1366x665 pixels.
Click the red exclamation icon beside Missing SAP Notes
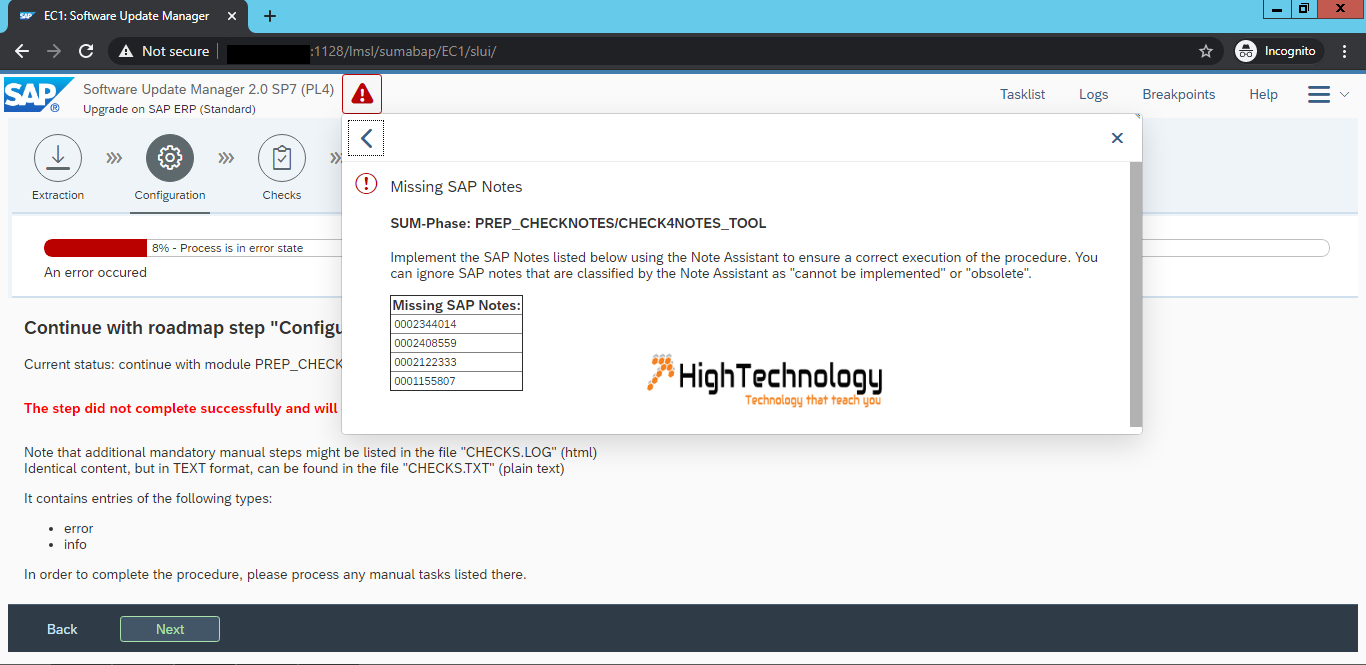click(x=367, y=184)
